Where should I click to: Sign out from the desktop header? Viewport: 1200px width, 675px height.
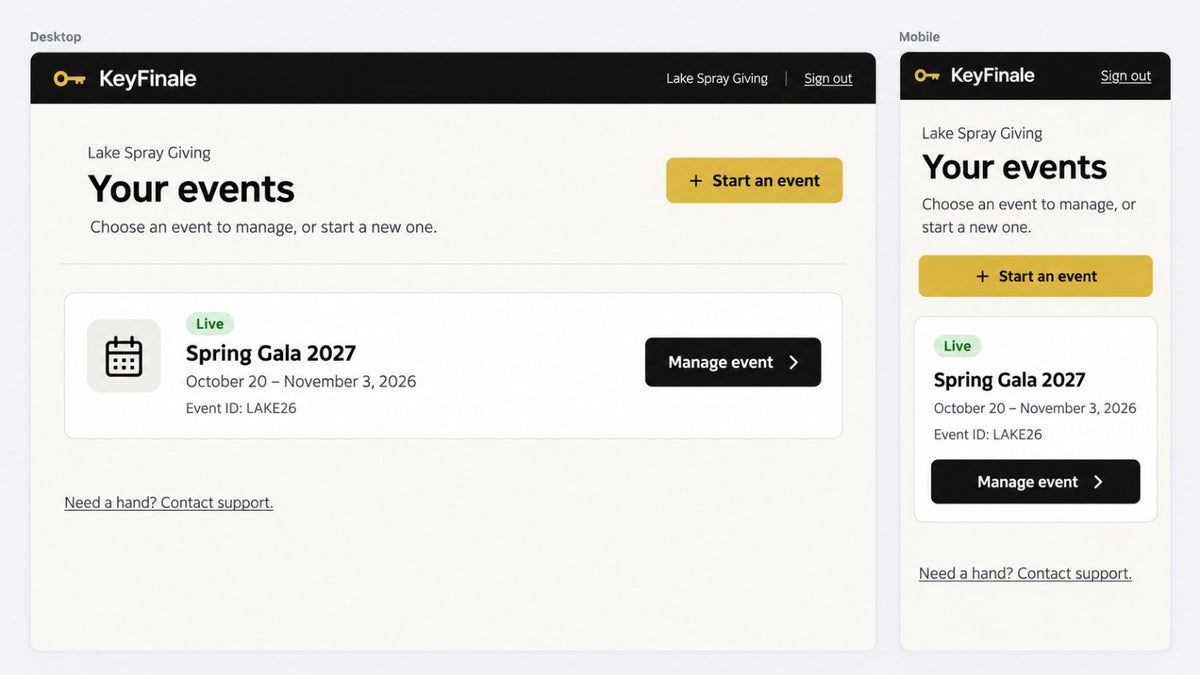click(x=828, y=78)
